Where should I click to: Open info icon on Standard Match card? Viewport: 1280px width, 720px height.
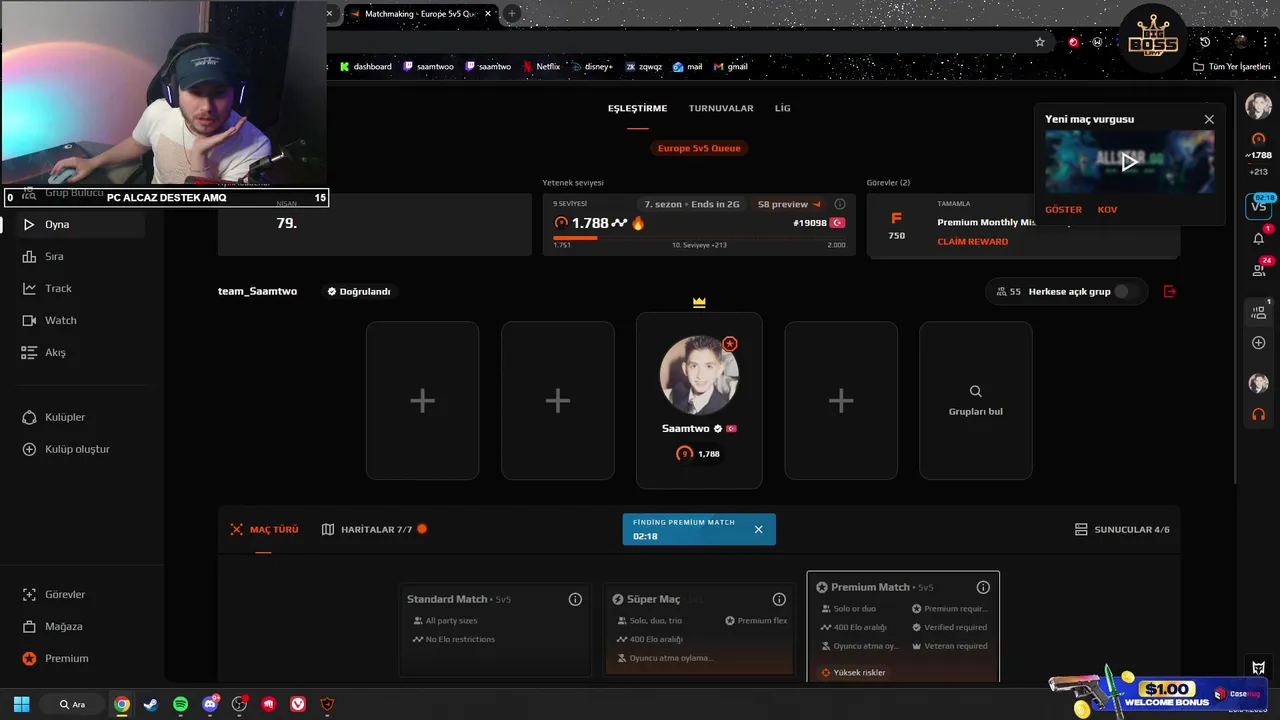pos(575,599)
